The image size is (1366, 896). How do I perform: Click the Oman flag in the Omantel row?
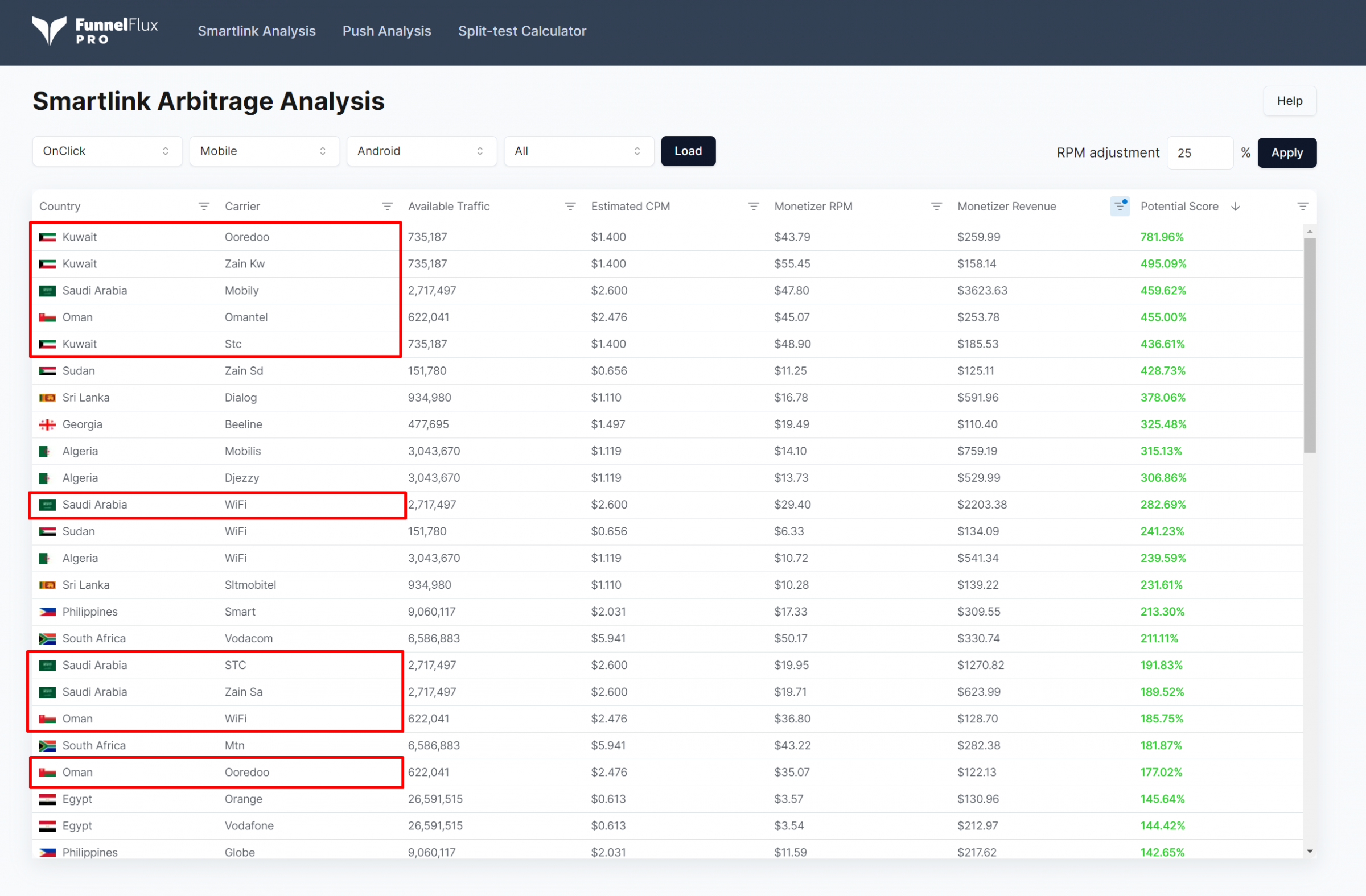tap(47, 317)
